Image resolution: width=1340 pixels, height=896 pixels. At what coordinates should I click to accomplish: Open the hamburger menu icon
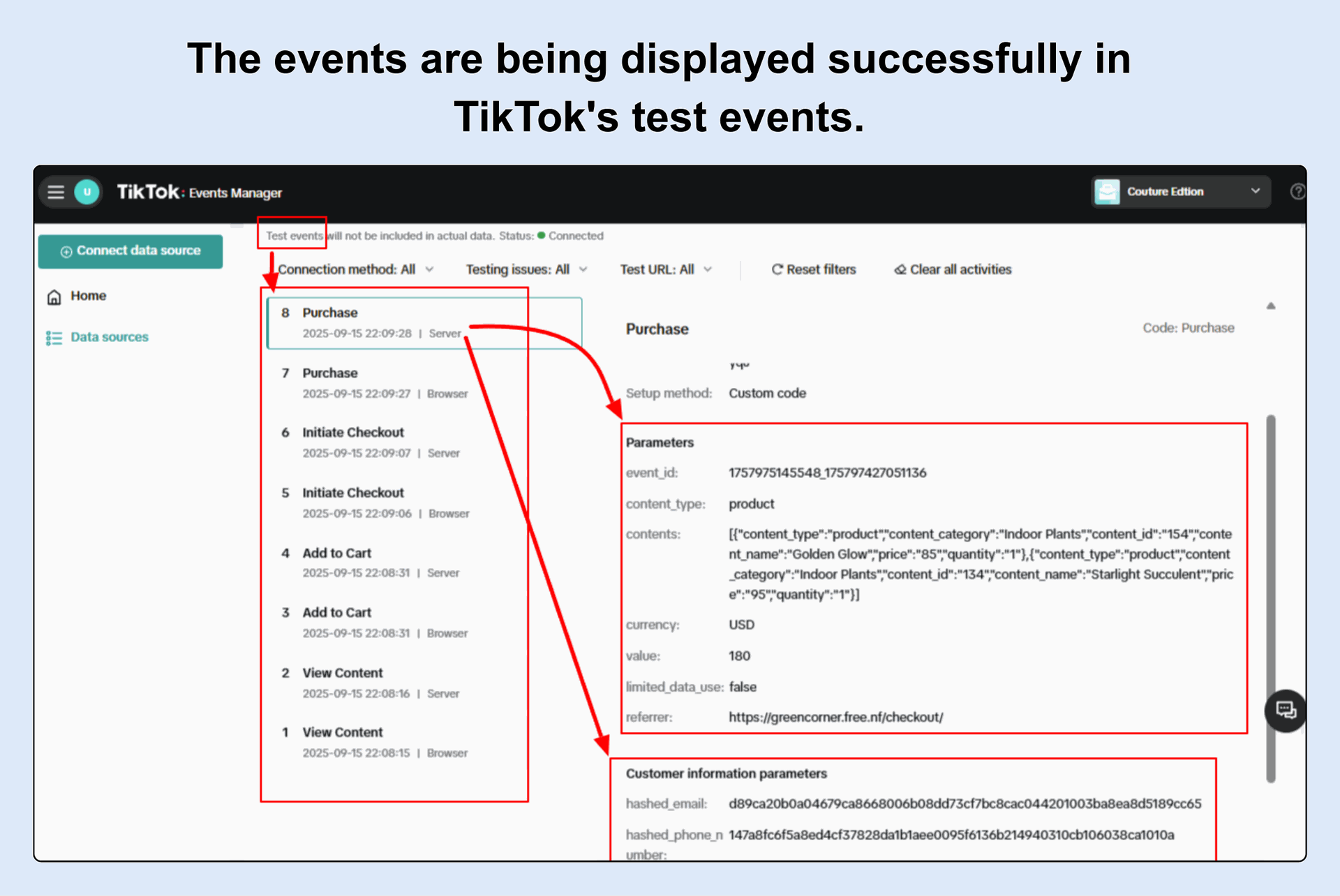(x=56, y=192)
